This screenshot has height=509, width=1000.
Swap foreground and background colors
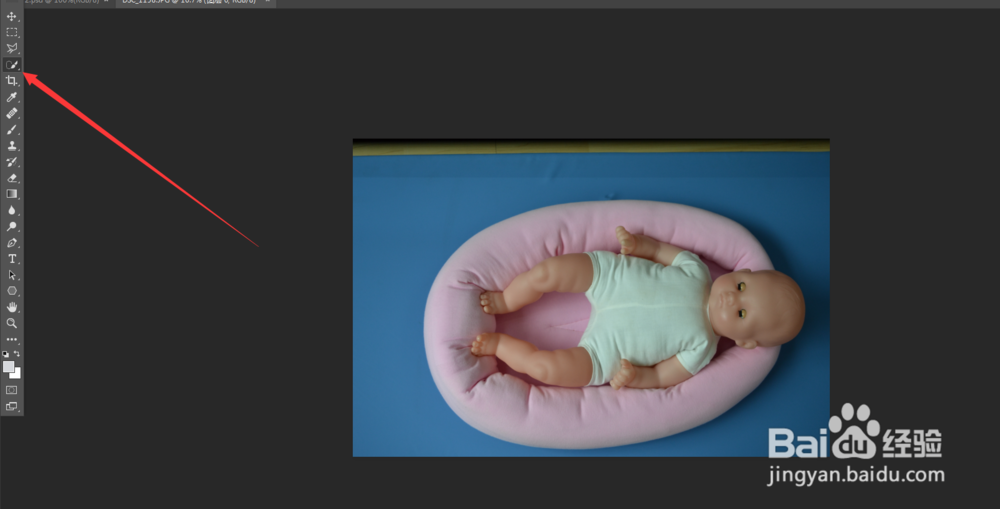click(17, 354)
